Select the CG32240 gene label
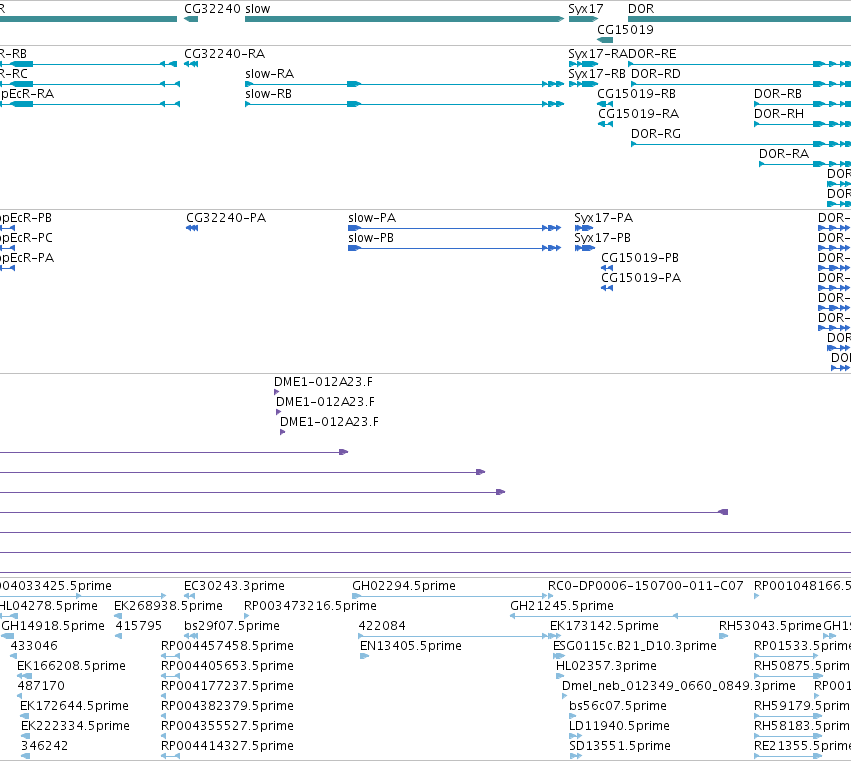 tap(213, 9)
